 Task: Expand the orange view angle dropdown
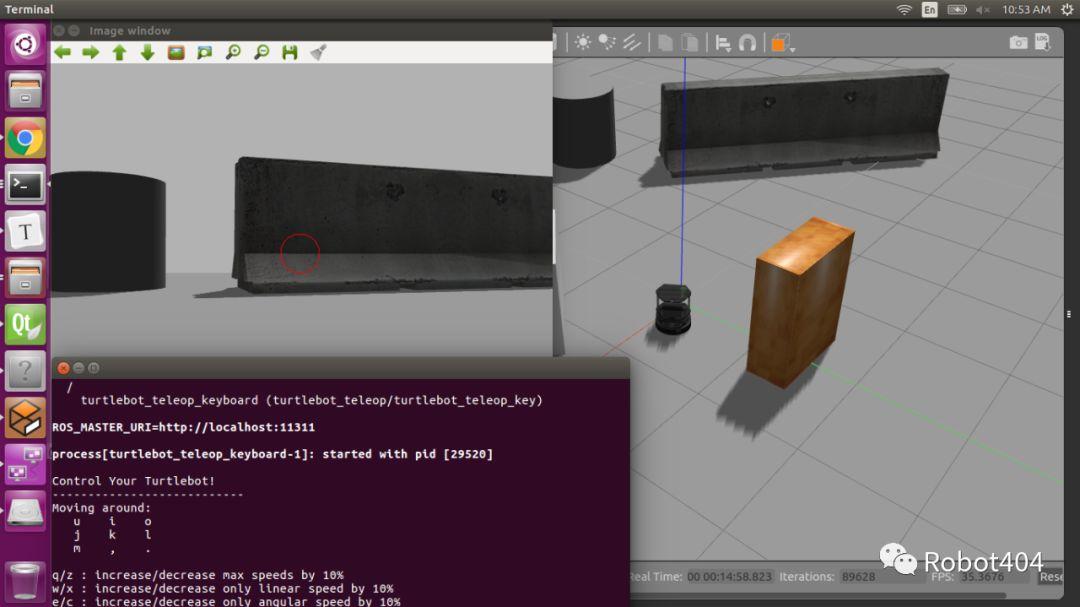792,47
